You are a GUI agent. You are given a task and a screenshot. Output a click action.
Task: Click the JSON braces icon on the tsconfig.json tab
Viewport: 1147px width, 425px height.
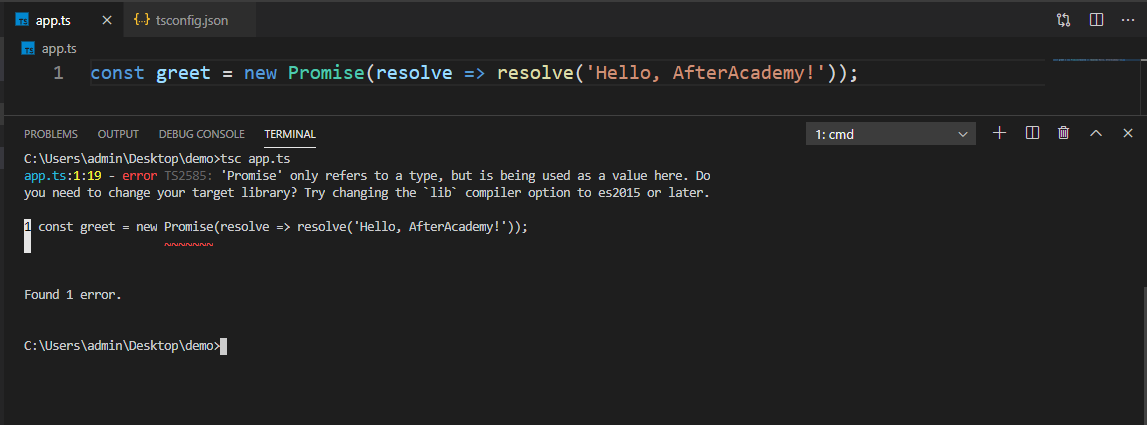coord(142,20)
